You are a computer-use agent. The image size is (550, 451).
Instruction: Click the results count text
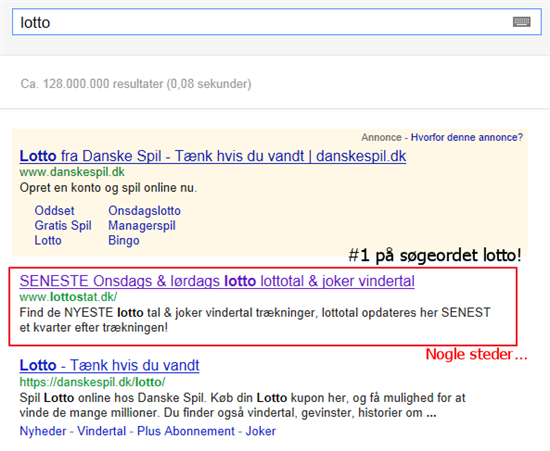click(x=136, y=84)
